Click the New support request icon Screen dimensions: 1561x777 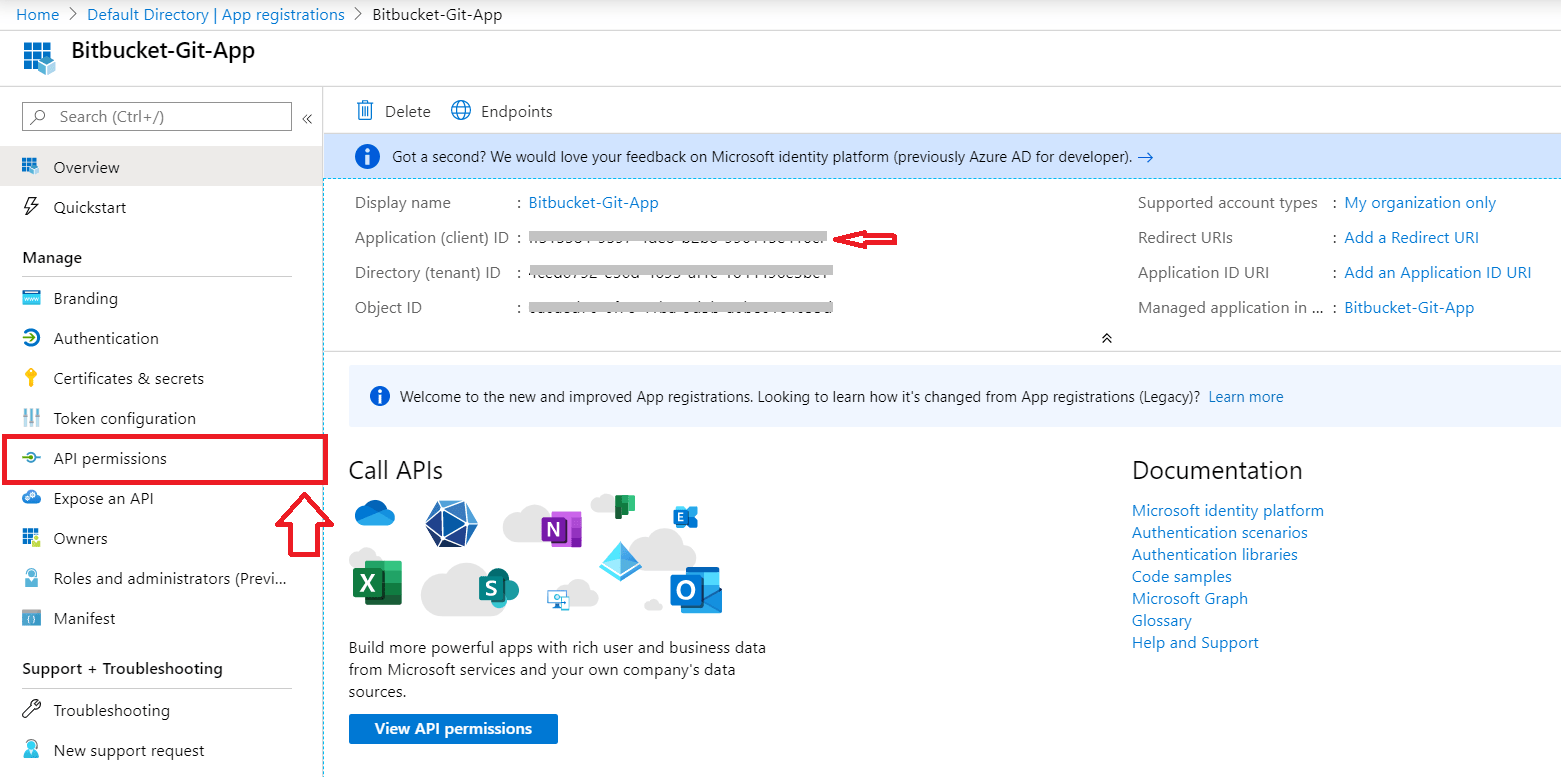[x=31, y=750]
